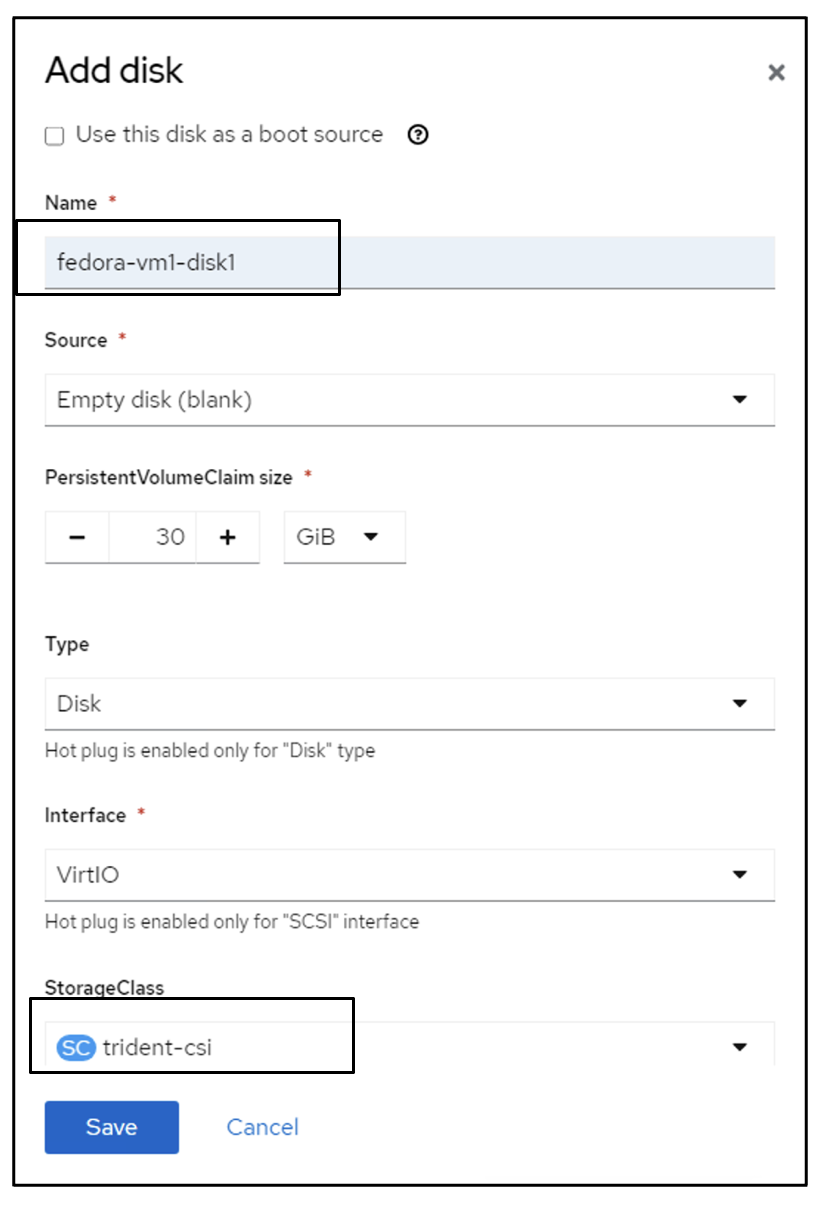Click the caret on the Interface dropdown
Image resolution: width=826 pixels, height=1208 pixels.
[740, 875]
